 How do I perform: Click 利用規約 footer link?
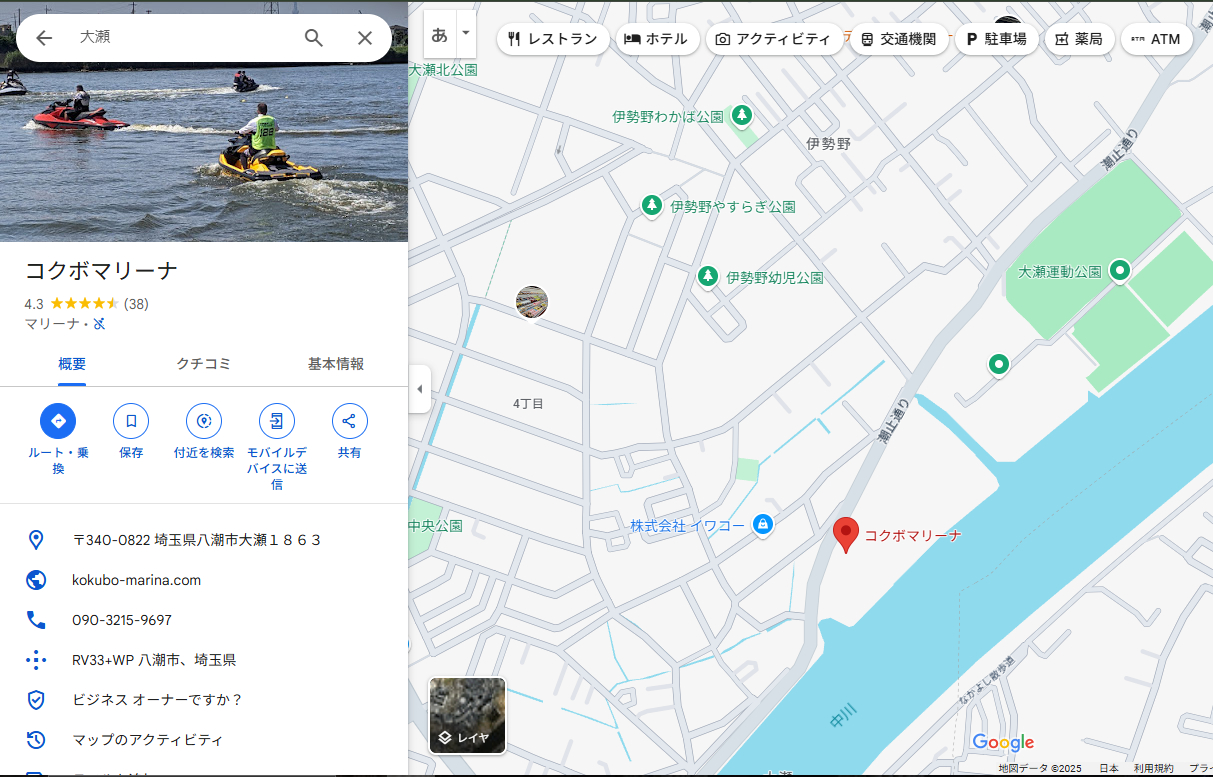(x=1153, y=768)
